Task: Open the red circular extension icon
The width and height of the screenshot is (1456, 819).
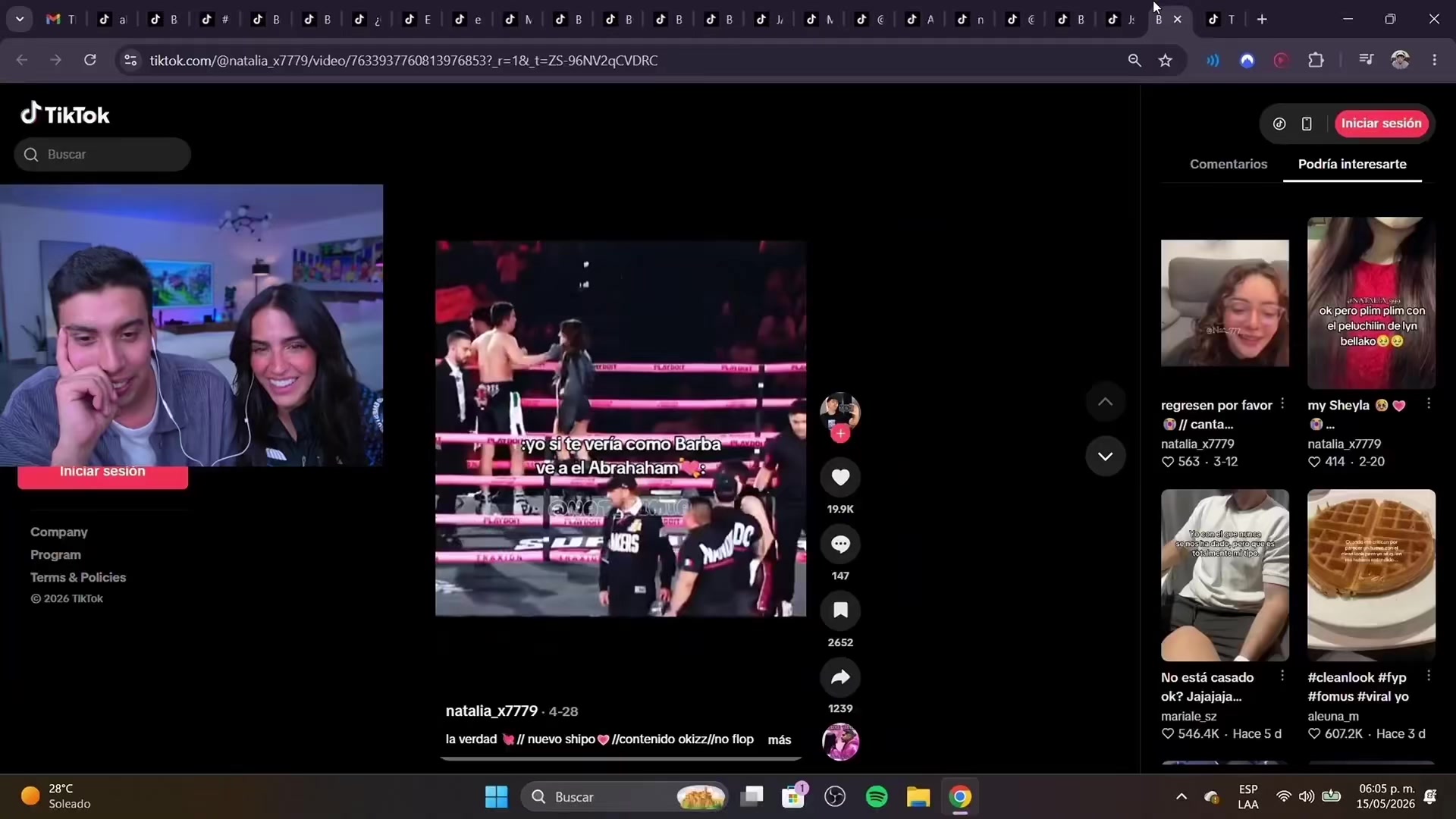Action: (x=1282, y=60)
